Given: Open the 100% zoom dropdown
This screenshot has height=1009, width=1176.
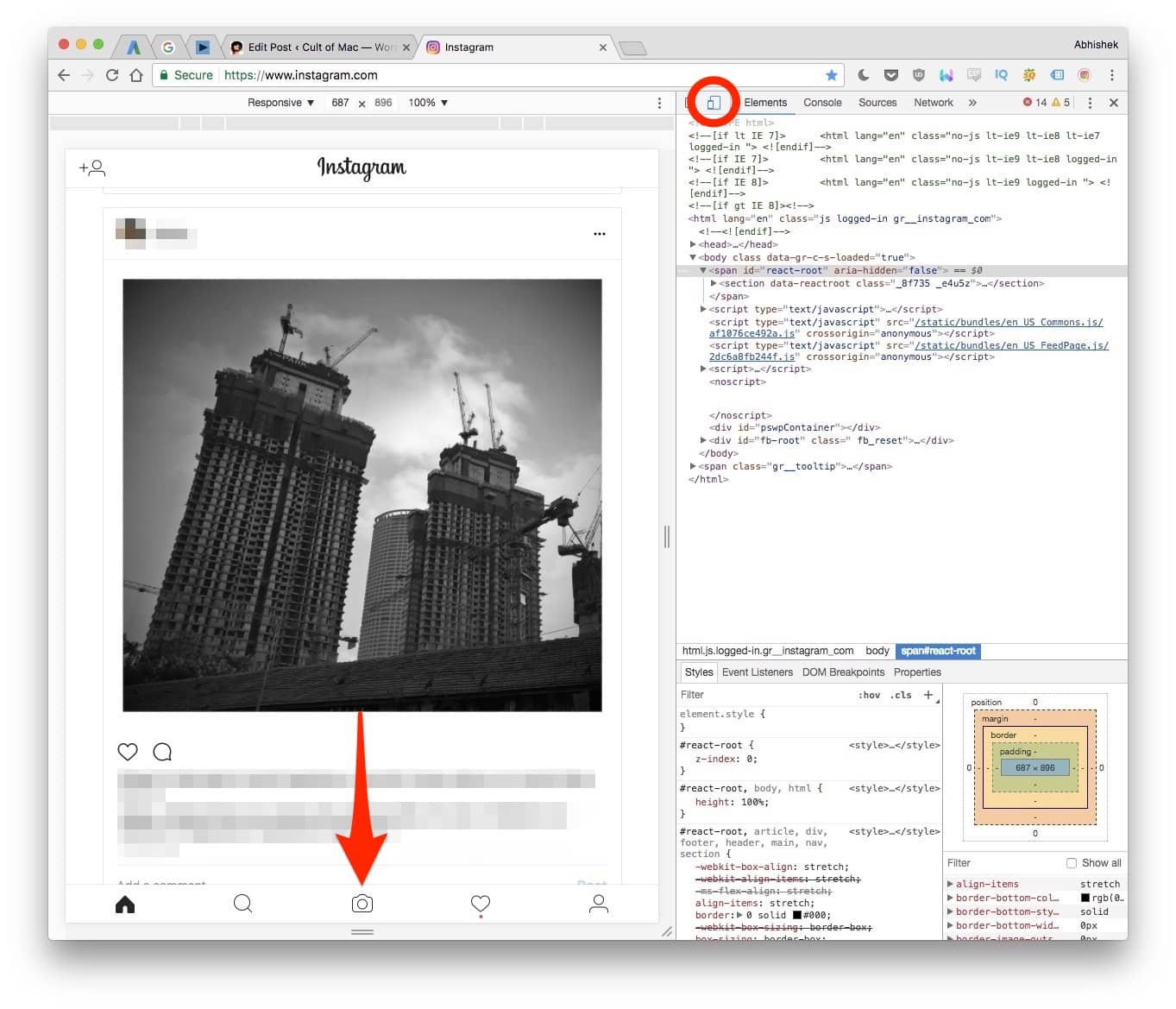Looking at the screenshot, I should pos(428,103).
